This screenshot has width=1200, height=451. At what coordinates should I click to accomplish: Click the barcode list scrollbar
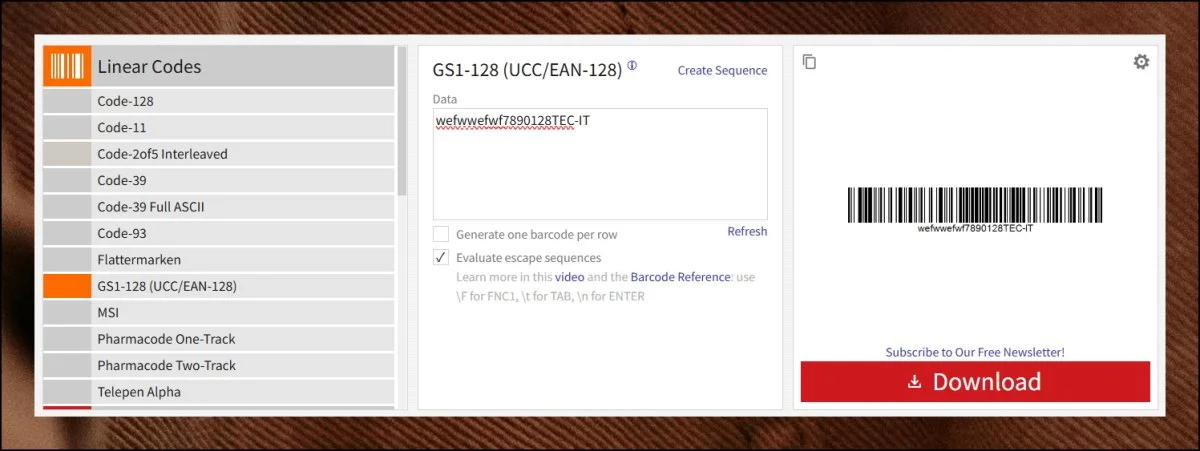(402, 120)
